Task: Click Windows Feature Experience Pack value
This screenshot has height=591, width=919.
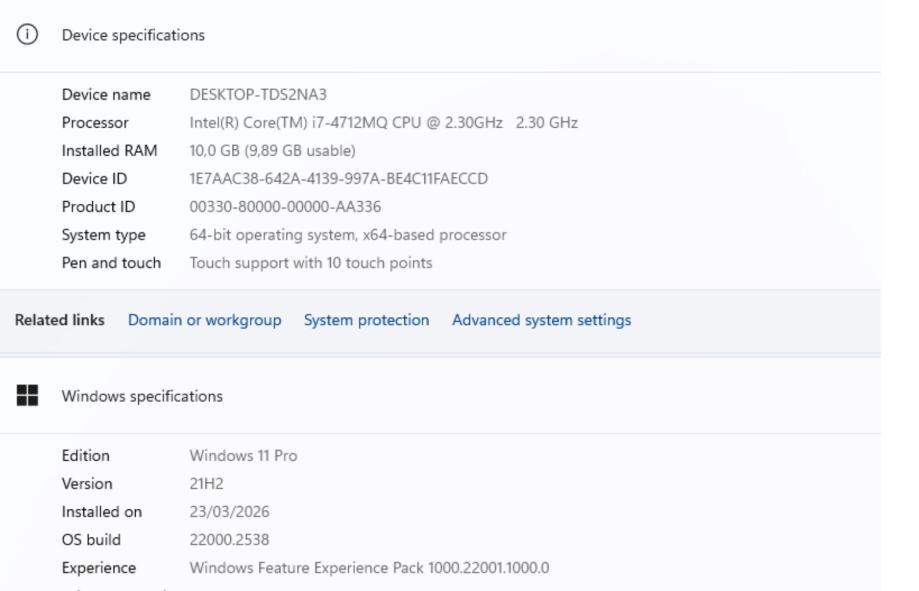Action: click(x=369, y=568)
